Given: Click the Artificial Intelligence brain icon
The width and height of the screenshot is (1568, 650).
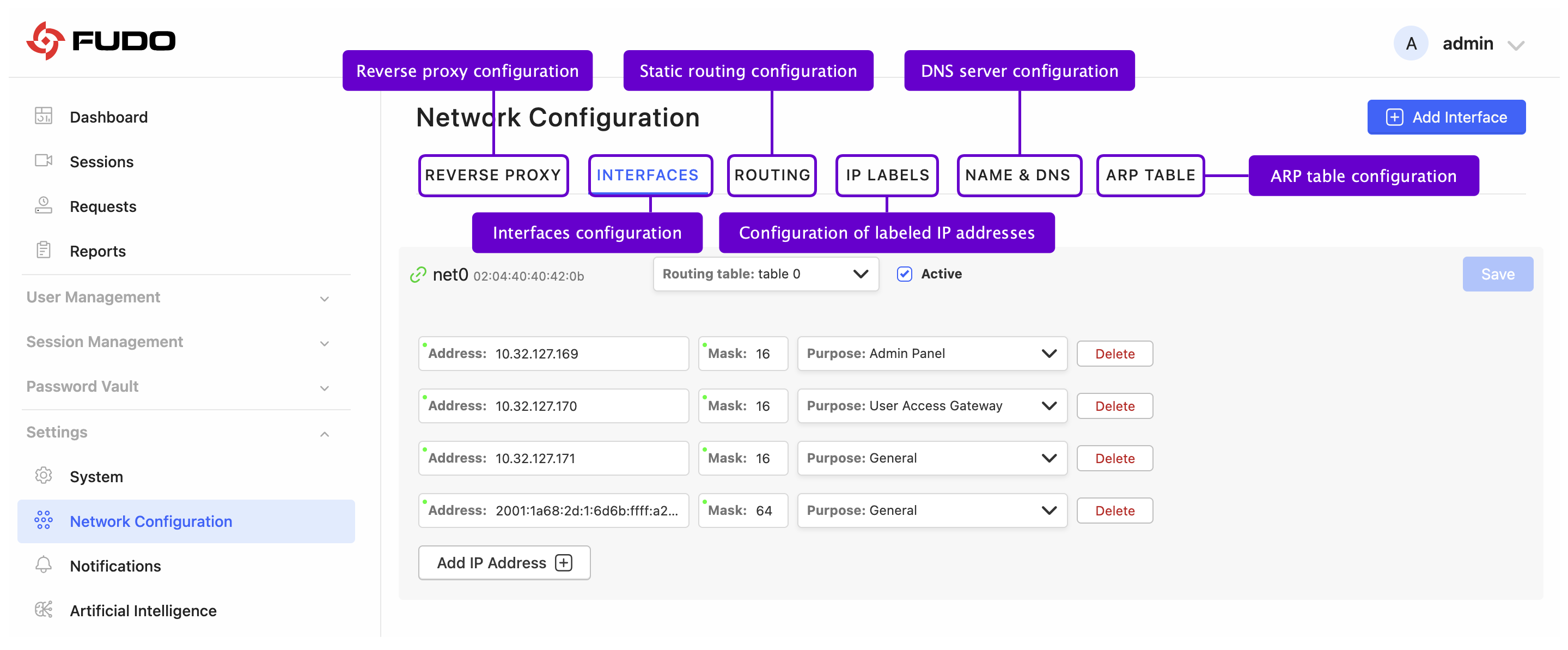Looking at the screenshot, I should (43, 609).
